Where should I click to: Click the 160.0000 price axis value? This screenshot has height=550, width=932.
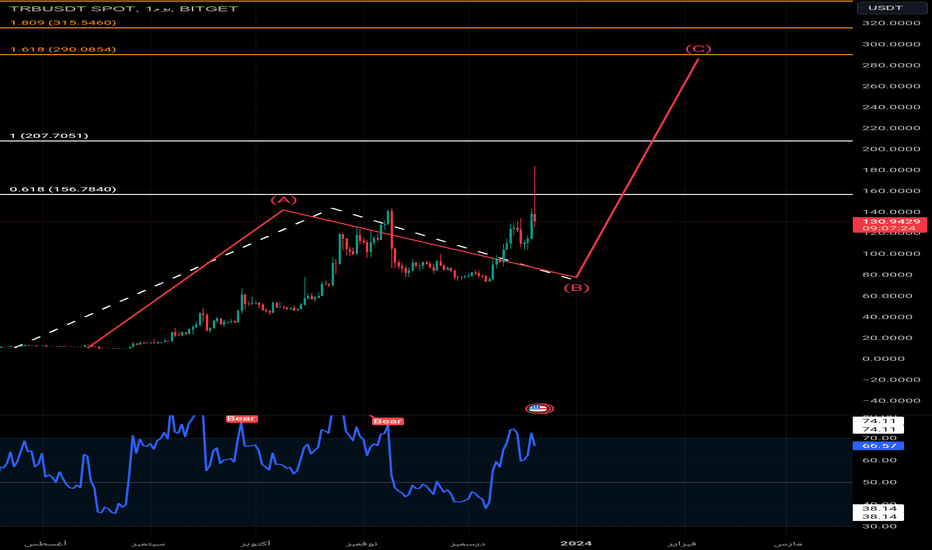[891, 191]
